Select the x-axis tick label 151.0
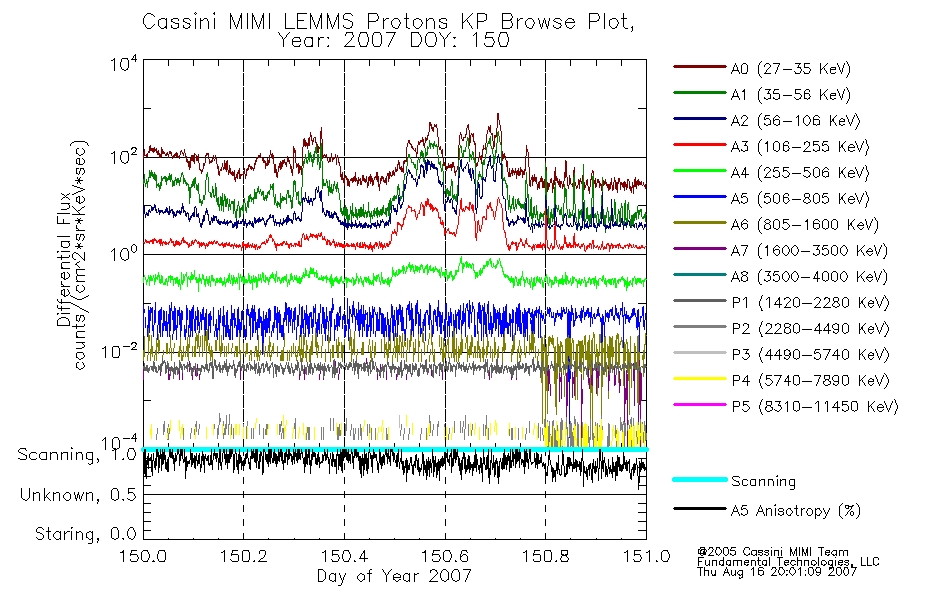950x600 pixels. (646, 556)
